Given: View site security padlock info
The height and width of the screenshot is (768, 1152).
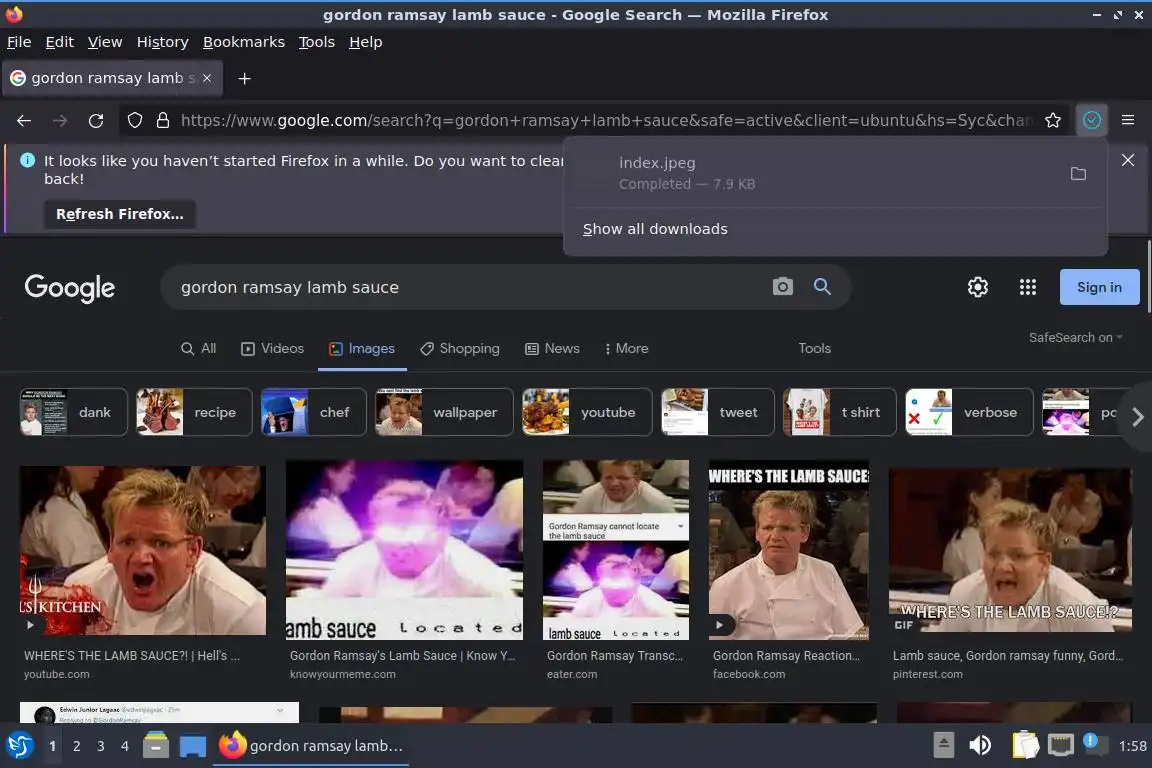Looking at the screenshot, I should point(163,121).
